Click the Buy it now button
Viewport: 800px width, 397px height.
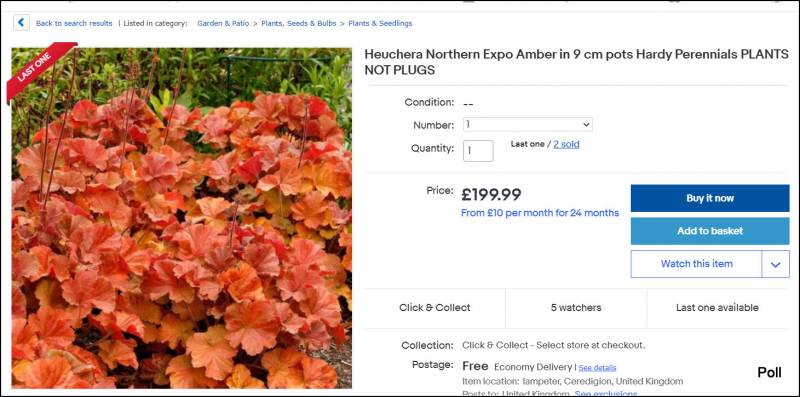(710, 198)
